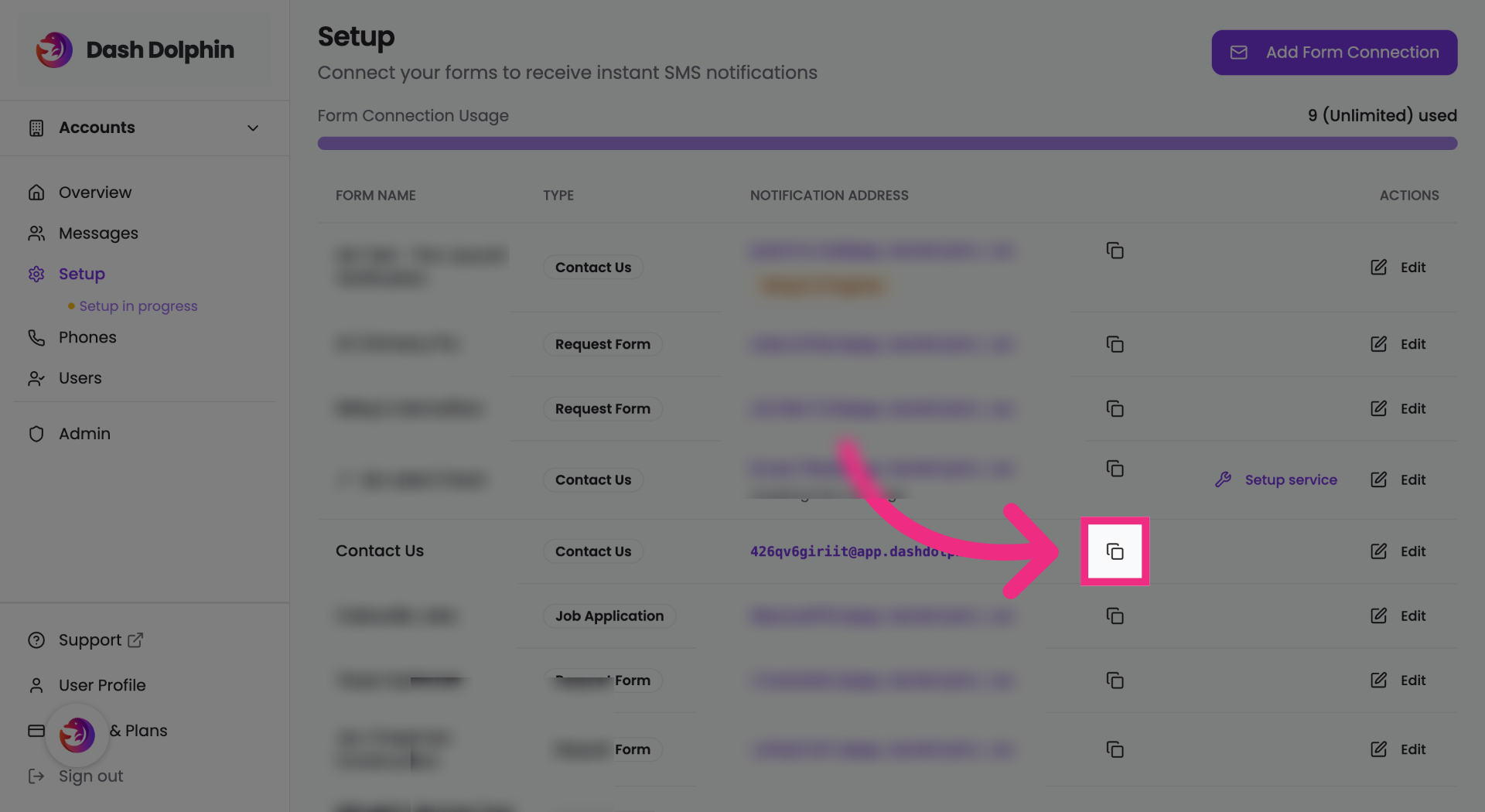Click the wrench icon beside Setup service
This screenshot has height=812, width=1485.
(x=1223, y=479)
